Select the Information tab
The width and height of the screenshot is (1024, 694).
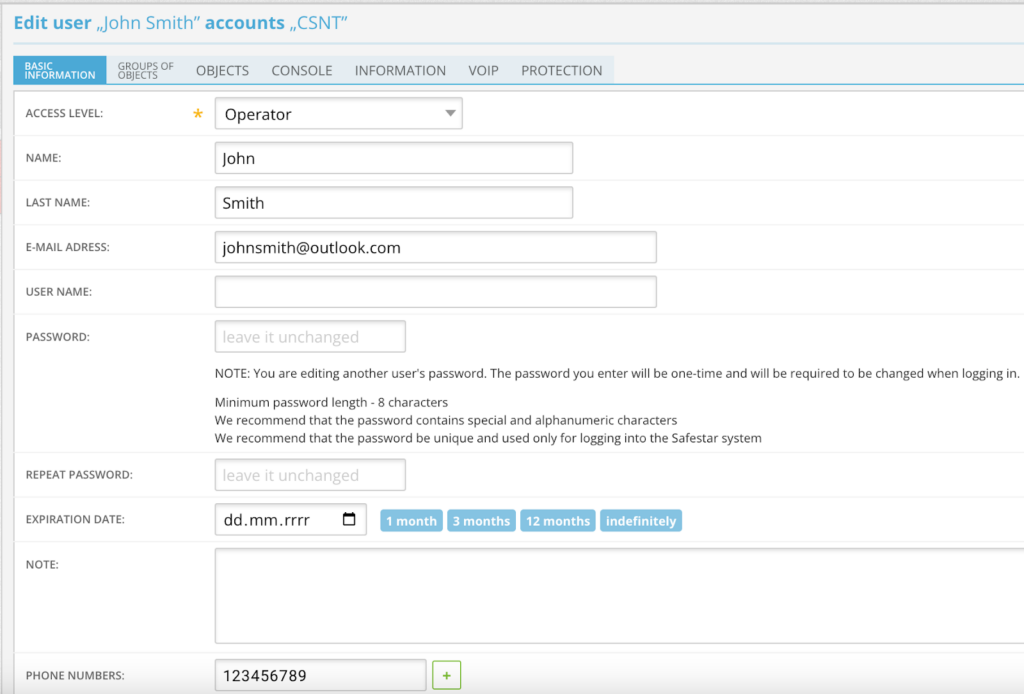click(400, 71)
